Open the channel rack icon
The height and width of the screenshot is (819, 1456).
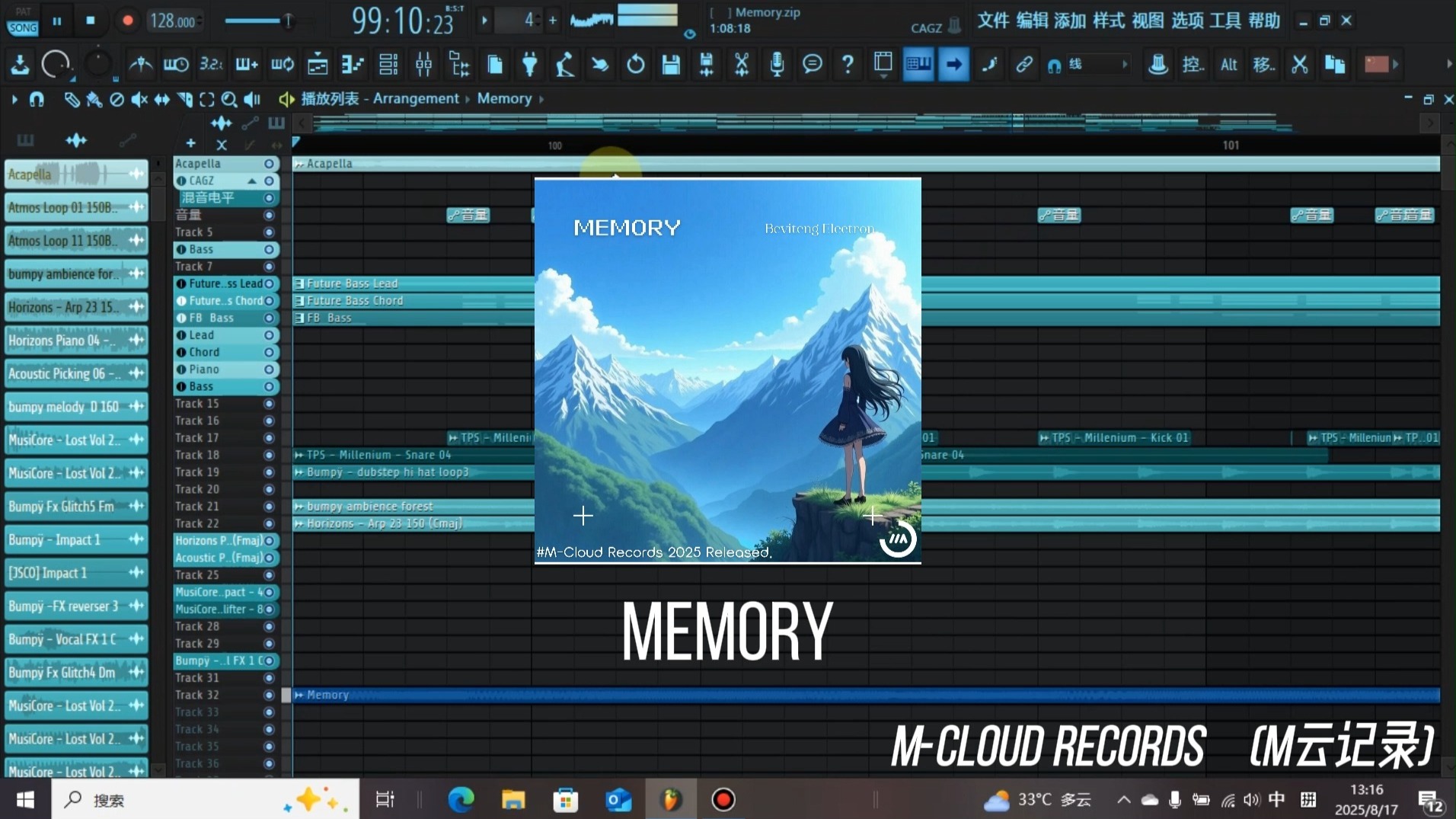click(x=388, y=65)
